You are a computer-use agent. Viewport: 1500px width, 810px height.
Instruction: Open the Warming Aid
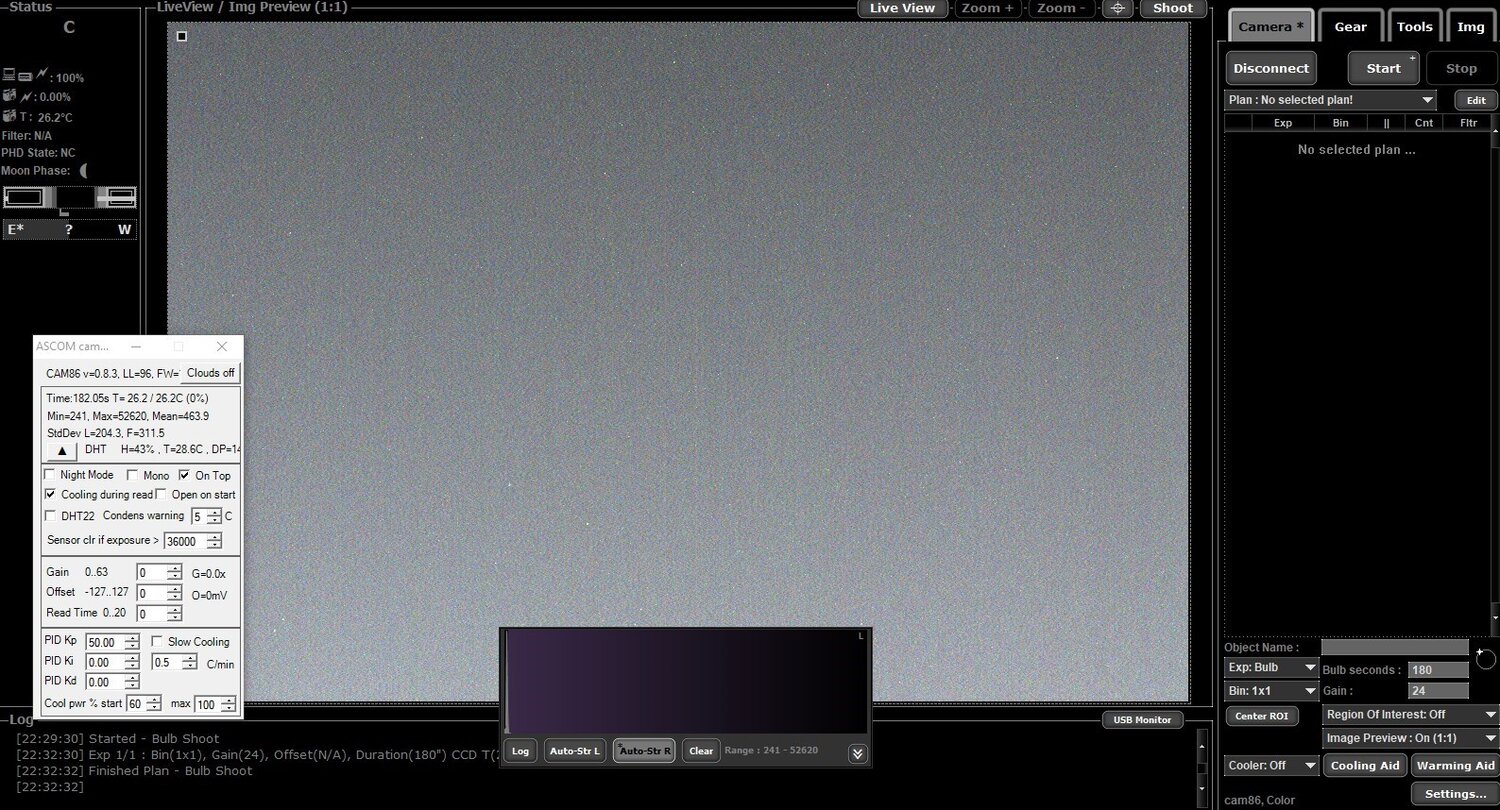coord(1456,766)
